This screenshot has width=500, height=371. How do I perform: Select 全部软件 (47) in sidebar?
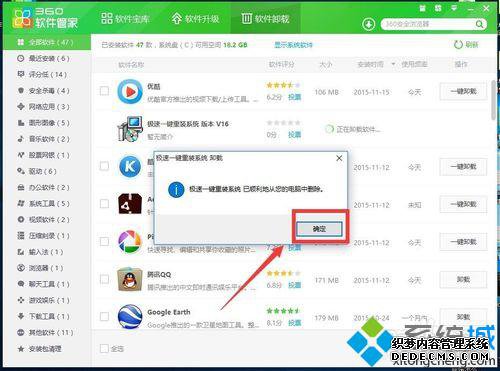click(x=47, y=42)
